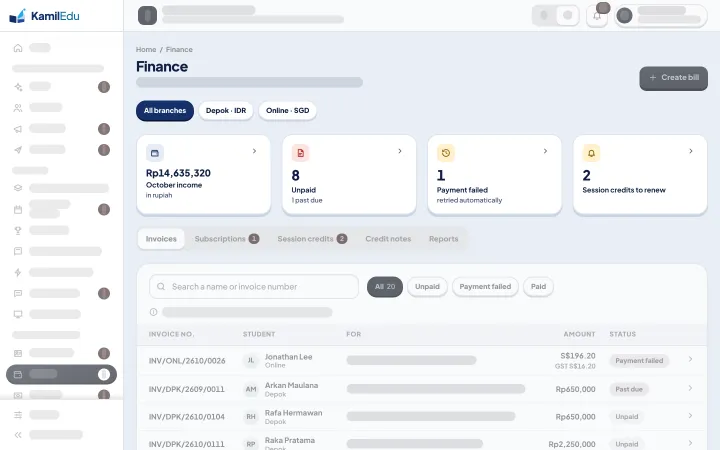Click the INVOICE NO. column header

coord(171,334)
